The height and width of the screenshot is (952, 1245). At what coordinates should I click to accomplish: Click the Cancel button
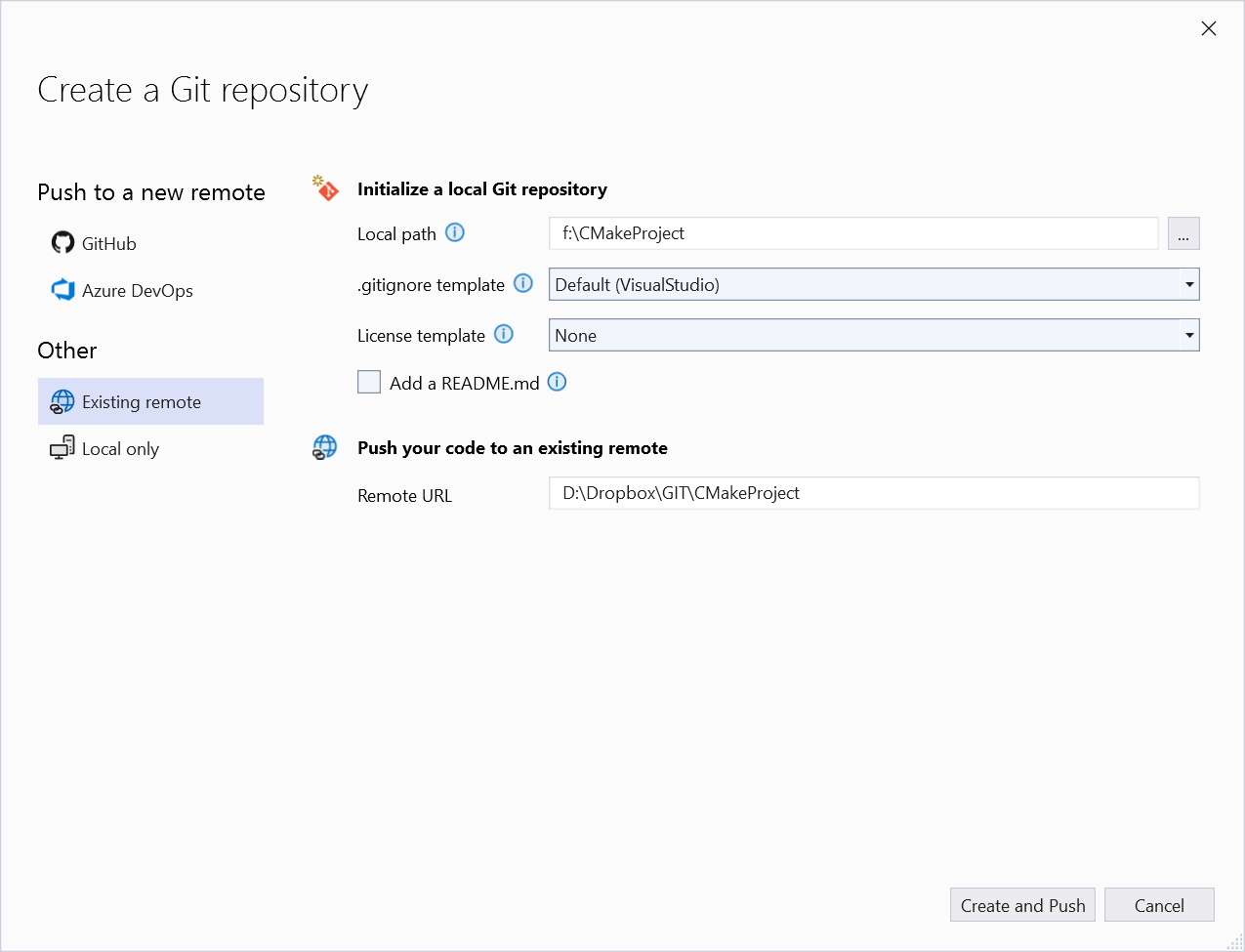click(x=1159, y=905)
